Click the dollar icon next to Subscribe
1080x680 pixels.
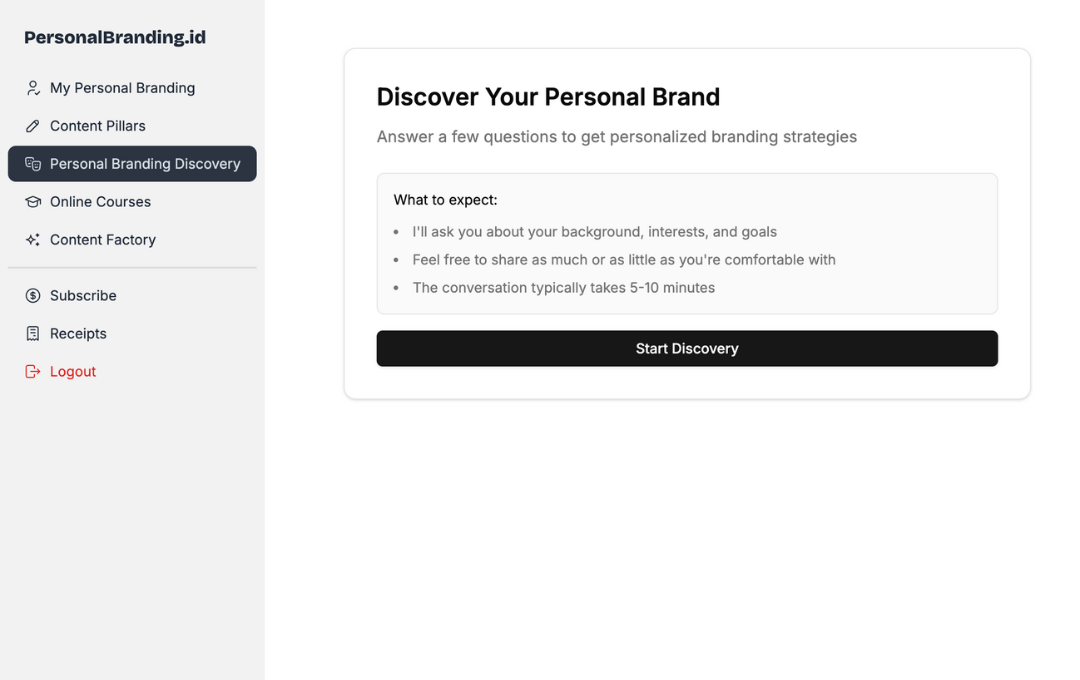coord(31,295)
